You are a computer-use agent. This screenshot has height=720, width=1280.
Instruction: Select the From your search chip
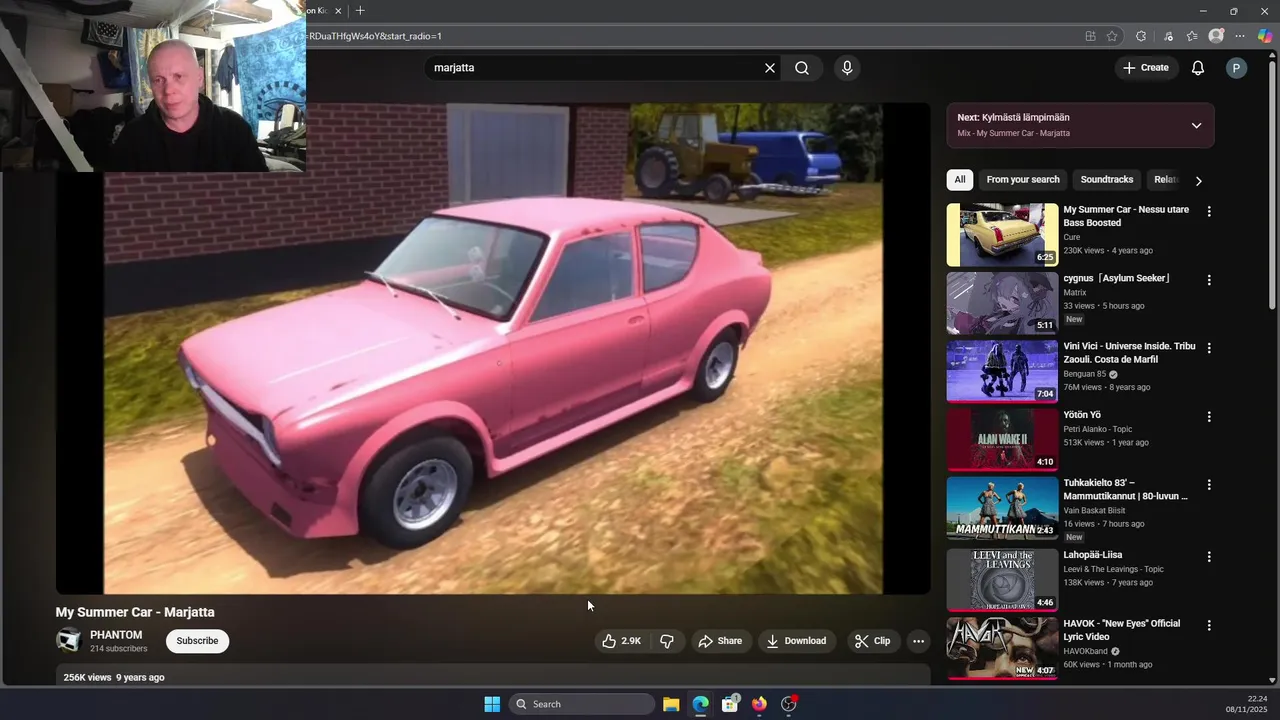(x=1023, y=180)
